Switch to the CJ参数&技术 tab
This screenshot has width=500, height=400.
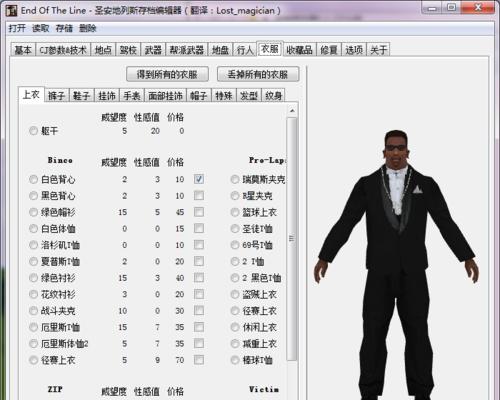pos(63,50)
